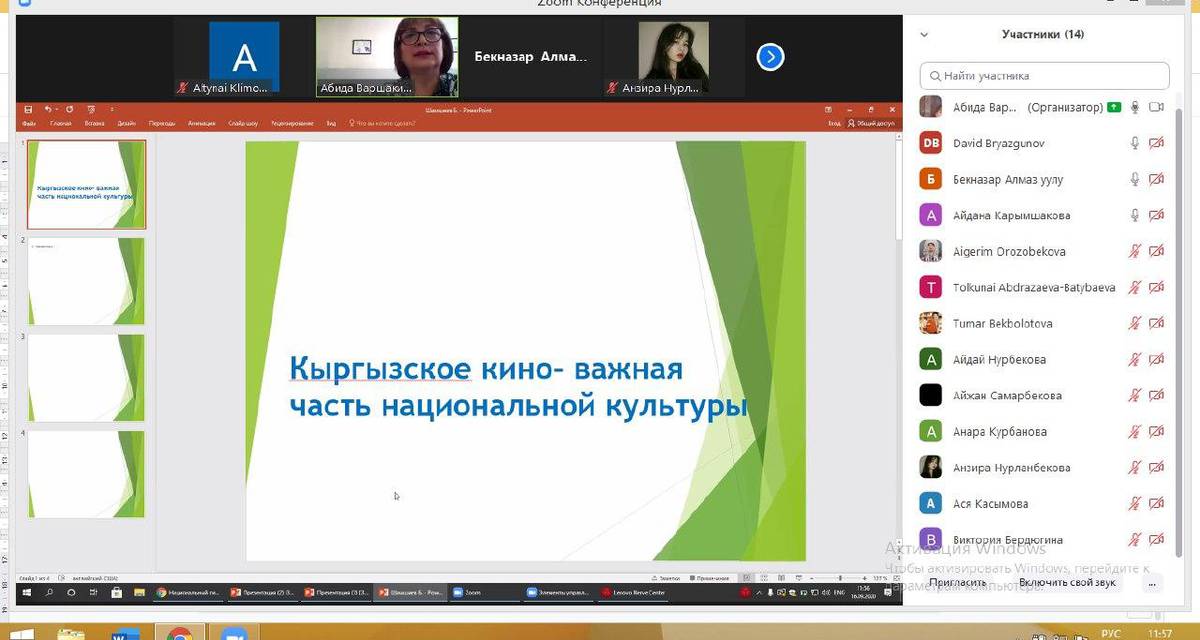Open the Дизайн ribbon tab
Screen dimensions: 1200x640
tap(126, 124)
